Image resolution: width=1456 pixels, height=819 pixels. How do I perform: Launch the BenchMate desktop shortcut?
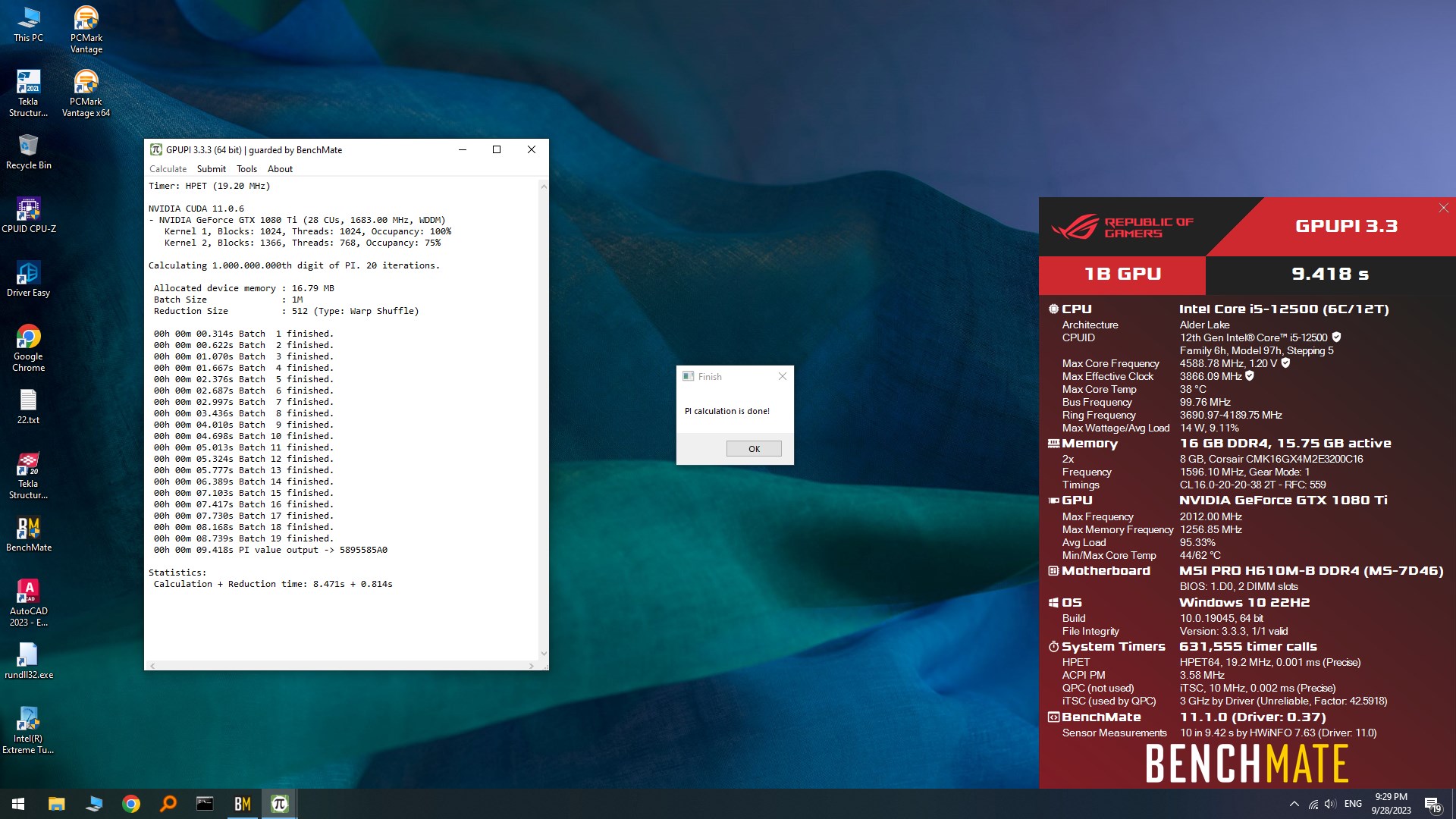pyautogui.click(x=28, y=534)
